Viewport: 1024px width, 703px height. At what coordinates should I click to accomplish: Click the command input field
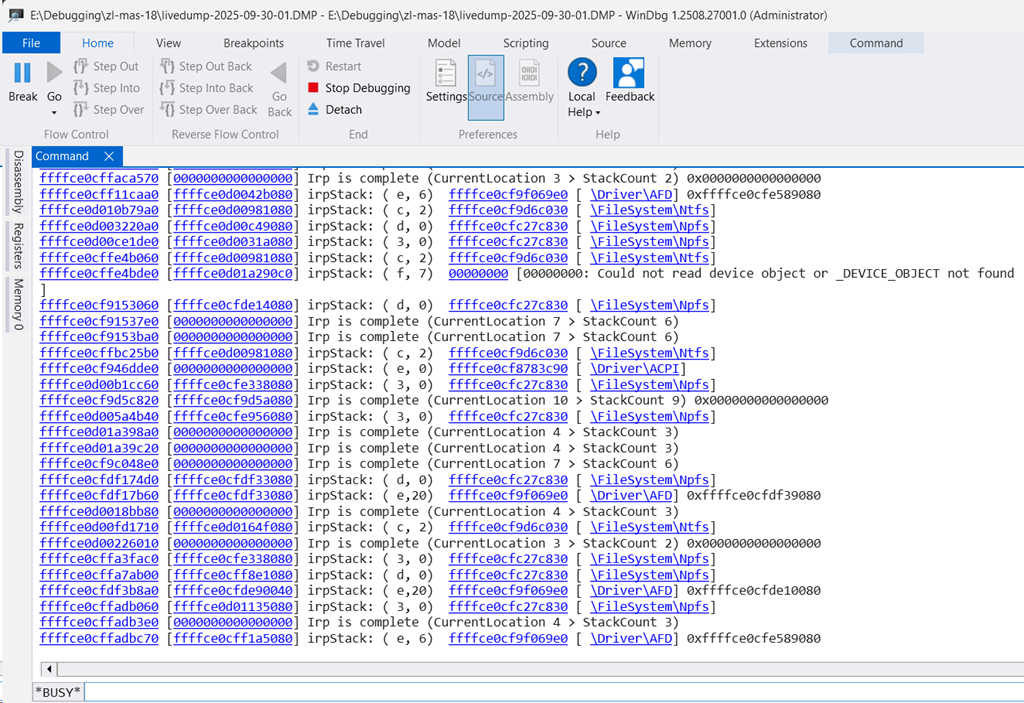550,692
